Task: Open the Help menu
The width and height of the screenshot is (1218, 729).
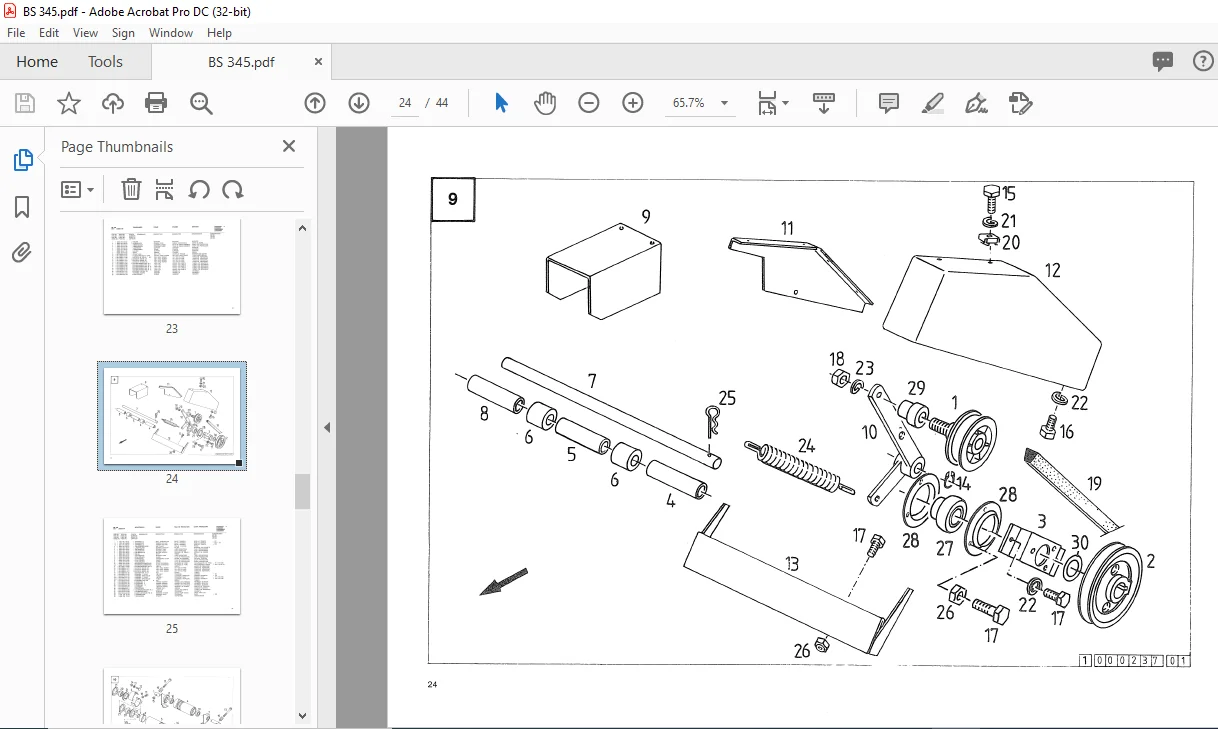Action: (x=219, y=33)
